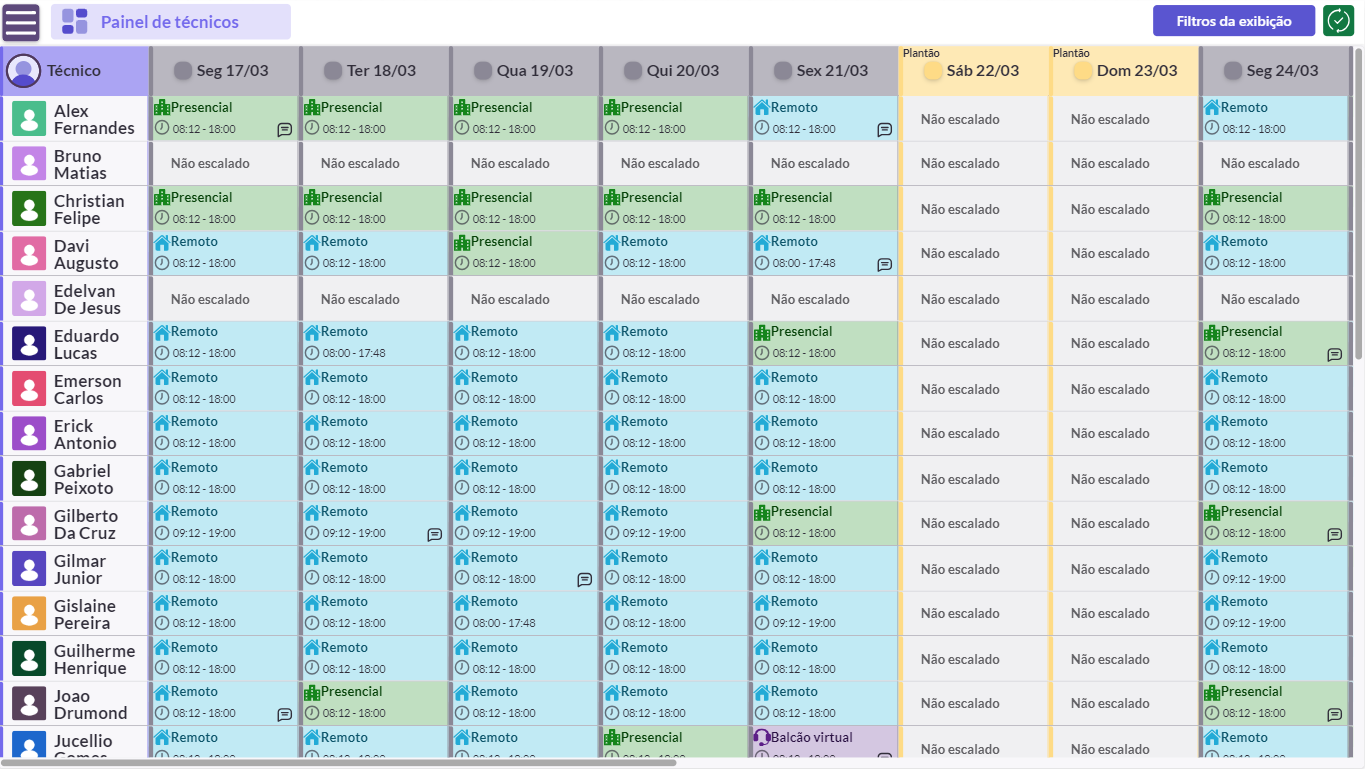Open Joao Drumond Presencial shift Ter 18/03
The width and height of the screenshot is (1365, 769).
(374, 704)
